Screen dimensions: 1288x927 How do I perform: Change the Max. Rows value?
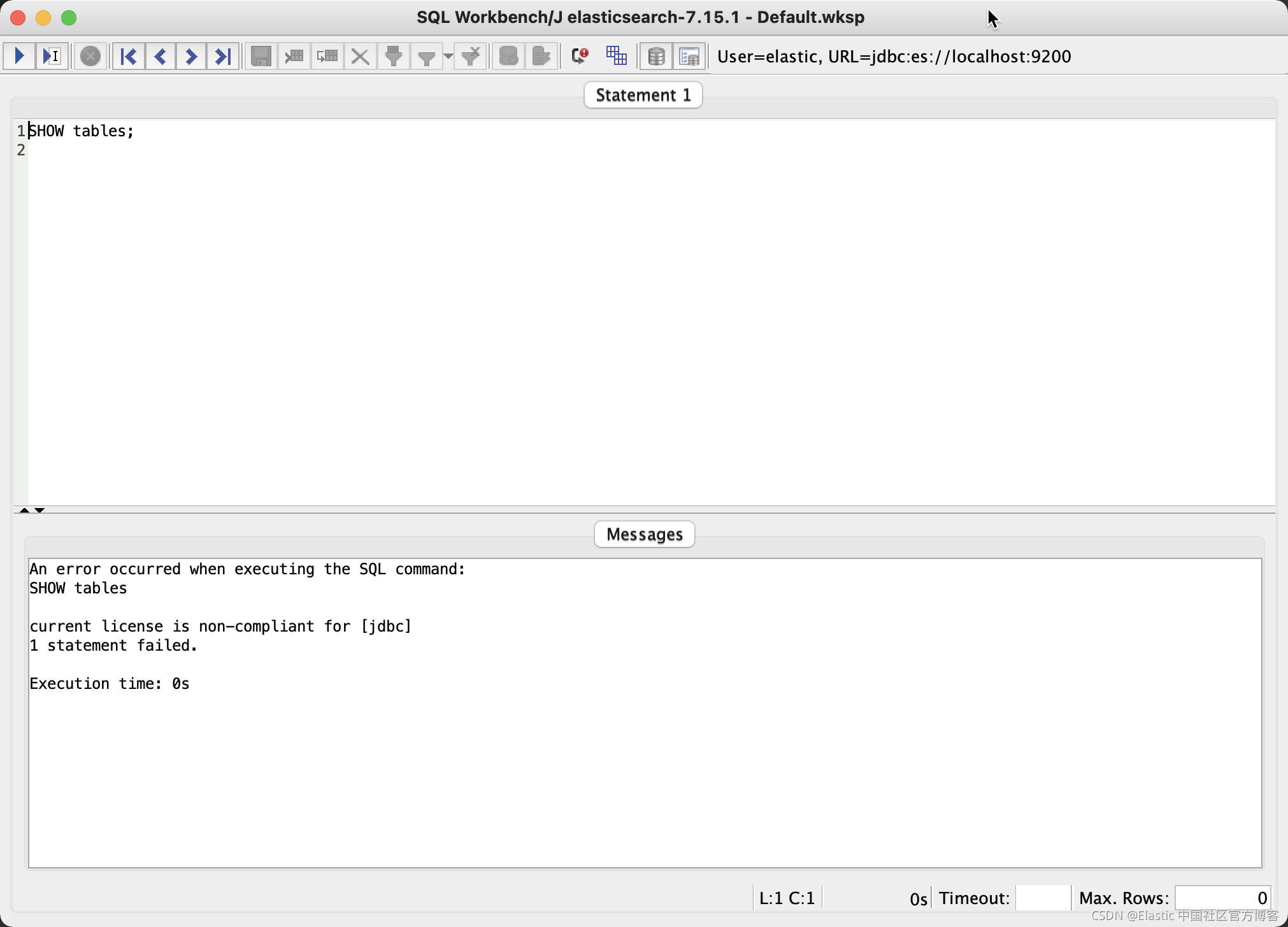click(1220, 897)
